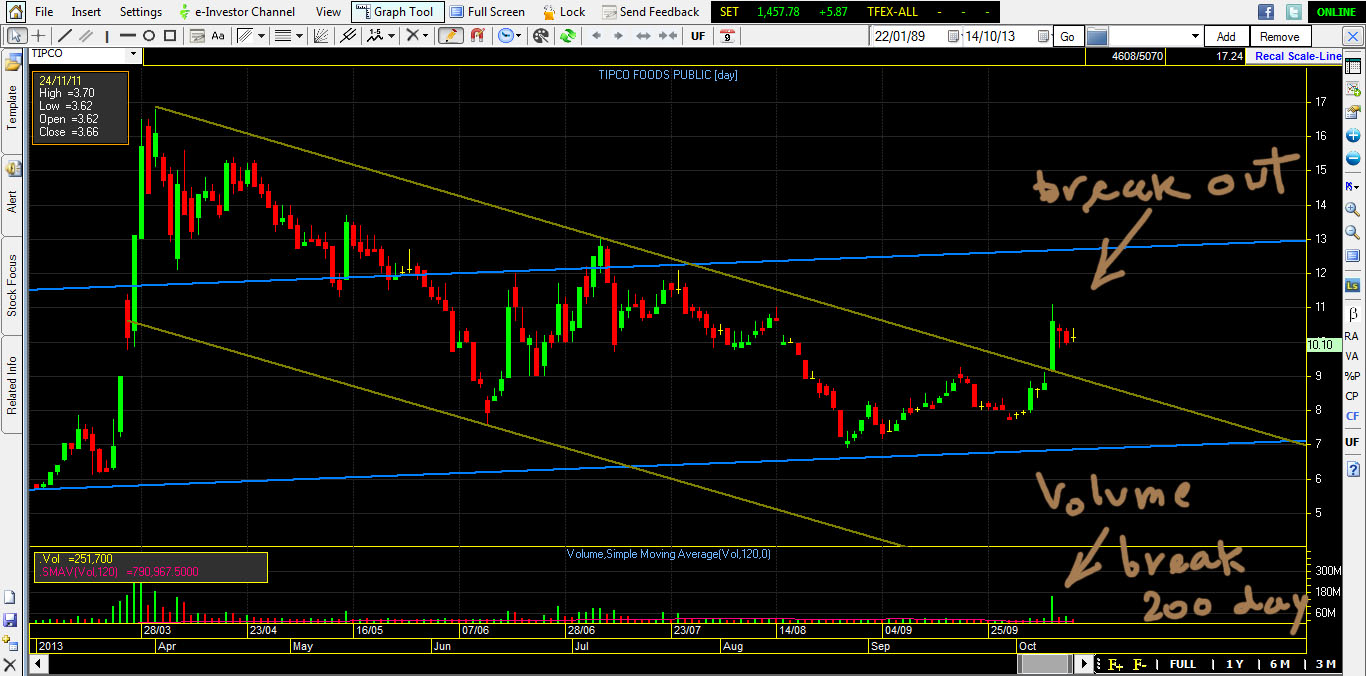Click the Ls icon in right sidebar
The image size is (1366, 676).
click(x=1353, y=286)
